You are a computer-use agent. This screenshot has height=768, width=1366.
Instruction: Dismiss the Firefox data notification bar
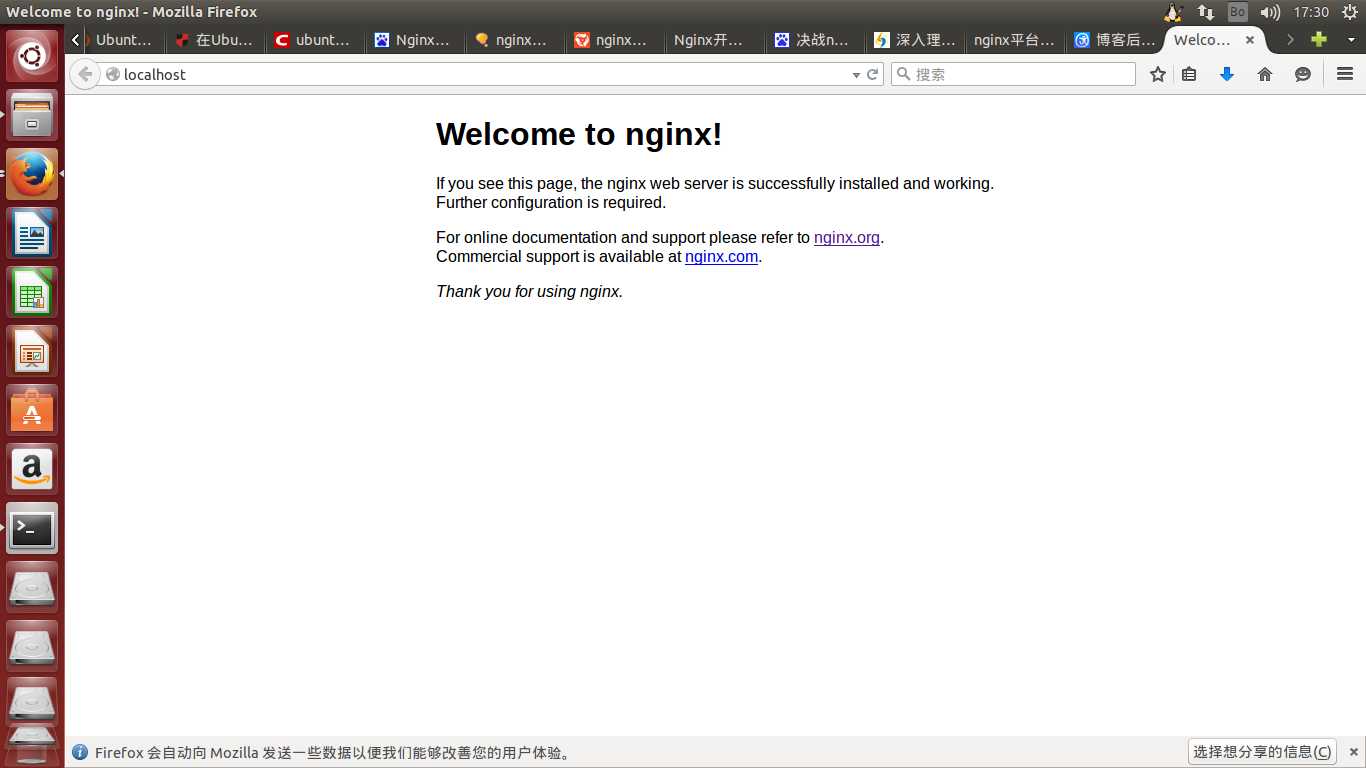coord(1354,752)
